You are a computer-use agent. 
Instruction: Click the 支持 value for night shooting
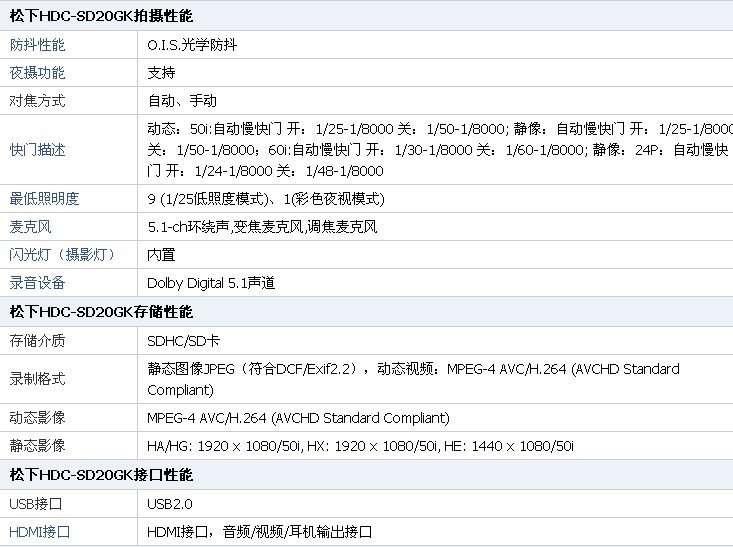(161, 73)
